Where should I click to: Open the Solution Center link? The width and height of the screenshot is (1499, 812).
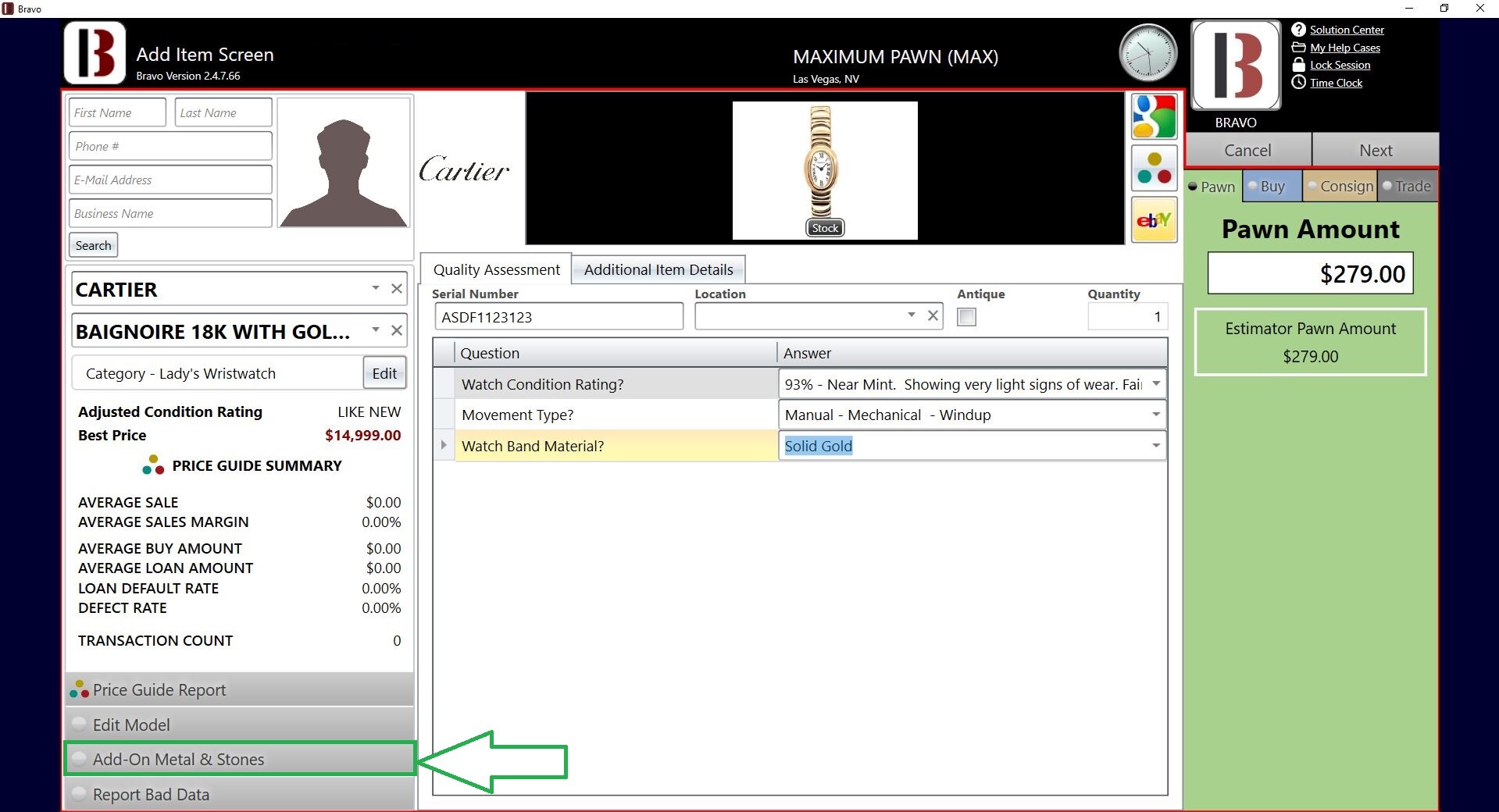pos(1347,30)
